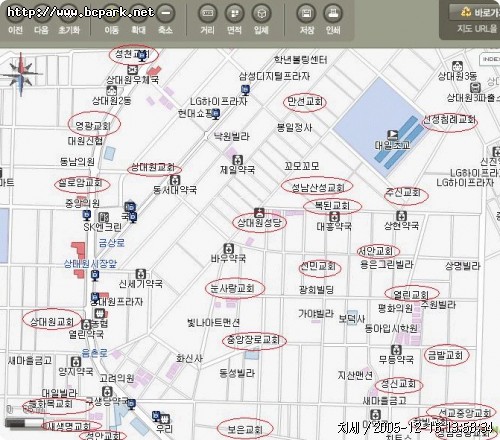Click the 복된교회 label
Screen dimensions: 500x440
pyautogui.click(x=332, y=206)
